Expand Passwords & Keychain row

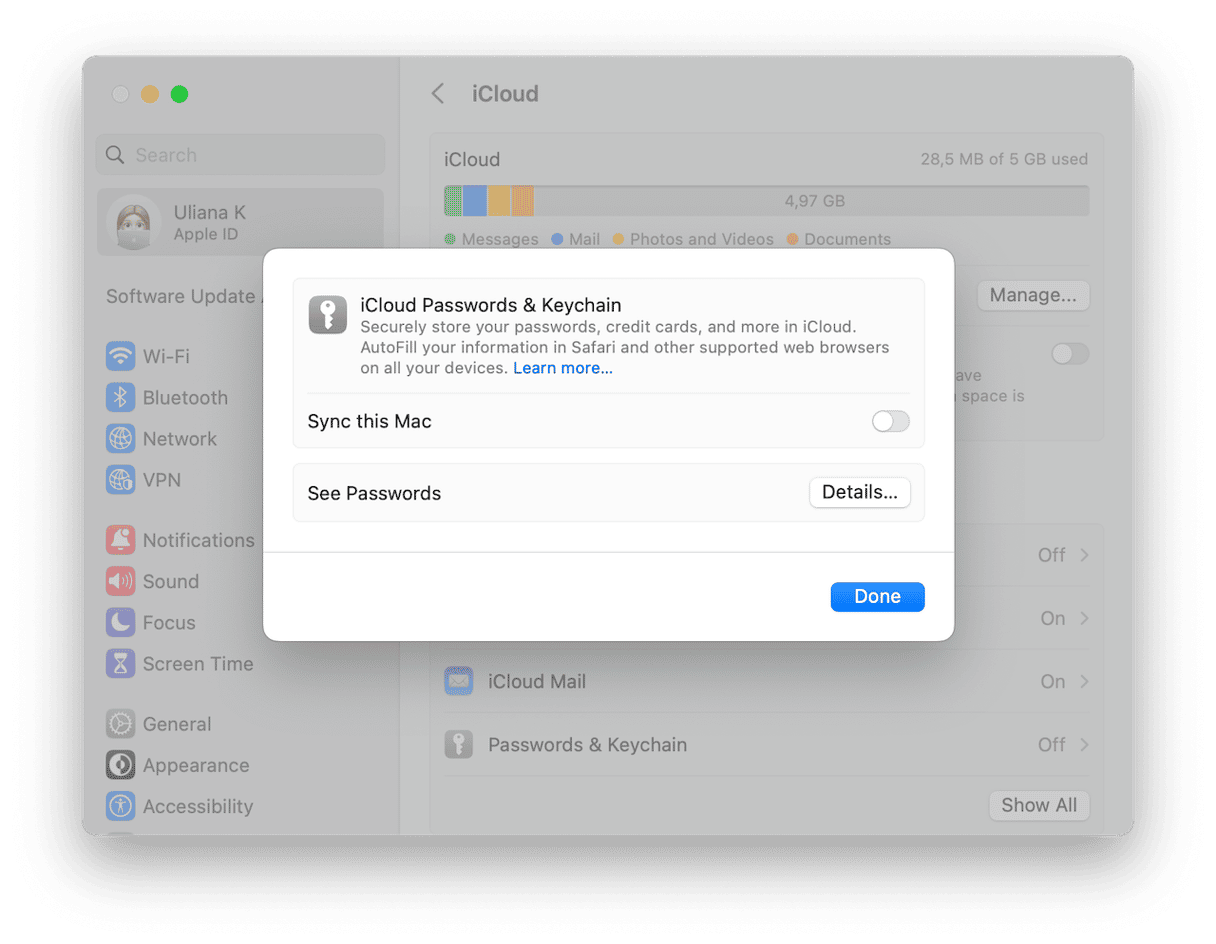[x=1084, y=744]
